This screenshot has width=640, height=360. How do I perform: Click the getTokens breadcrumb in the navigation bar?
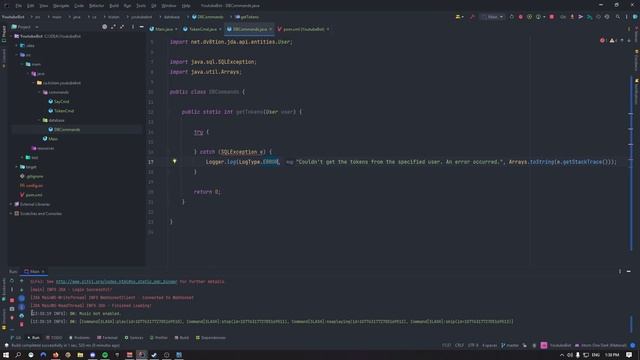tap(247, 17)
